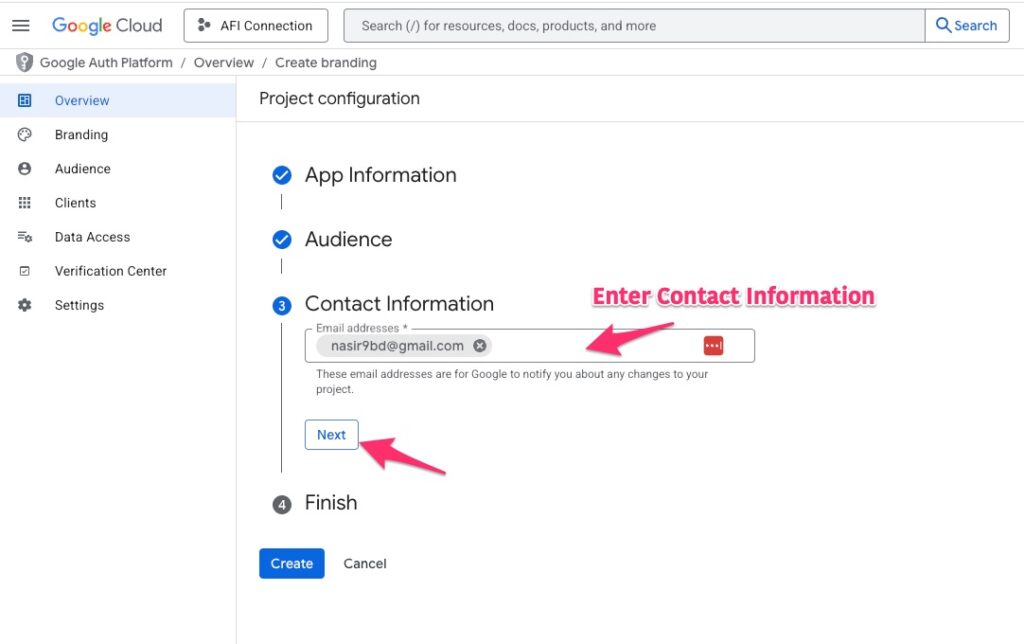The height and width of the screenshot is (644, 1024).
Task: Open Data Access from the sidebar
Action: (x=92, y=237)
